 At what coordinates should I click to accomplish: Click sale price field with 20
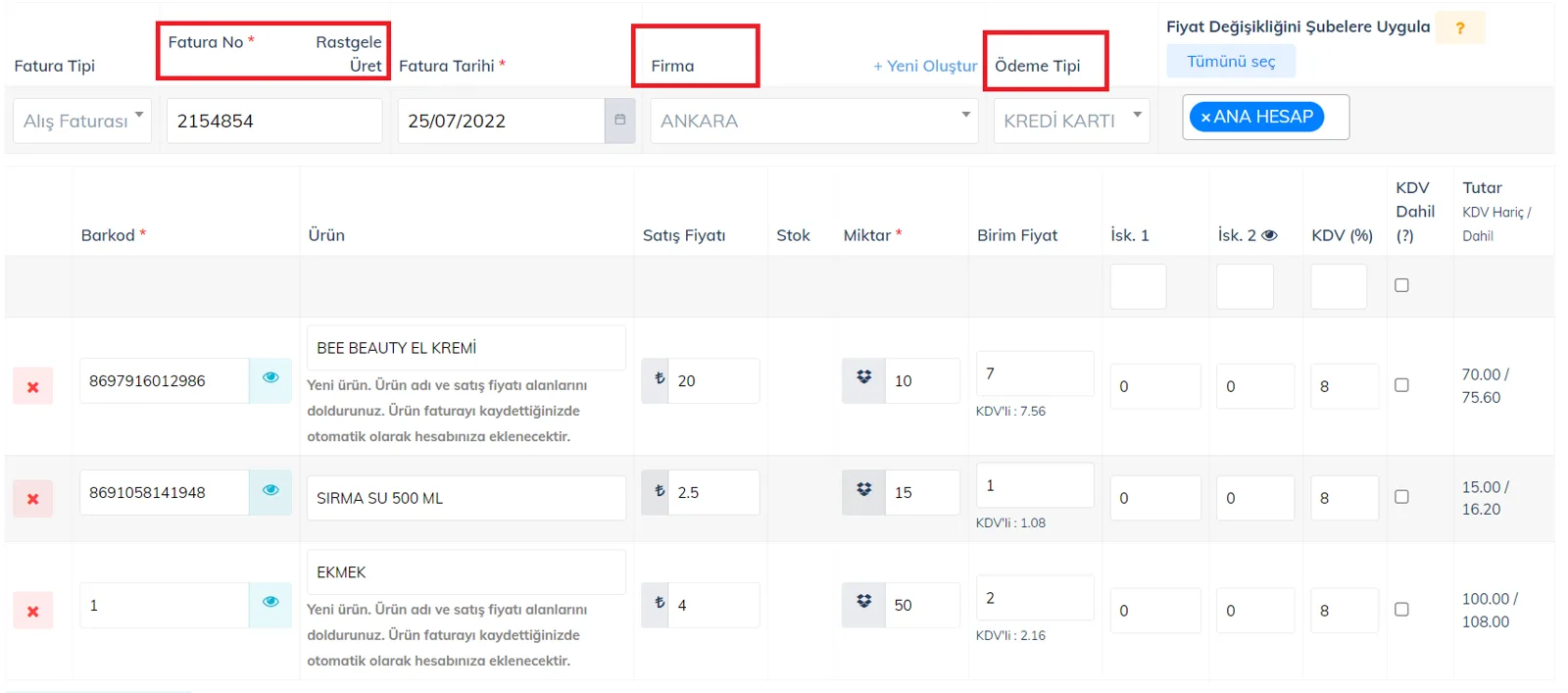pyautogui.click(x=713, y=380)
